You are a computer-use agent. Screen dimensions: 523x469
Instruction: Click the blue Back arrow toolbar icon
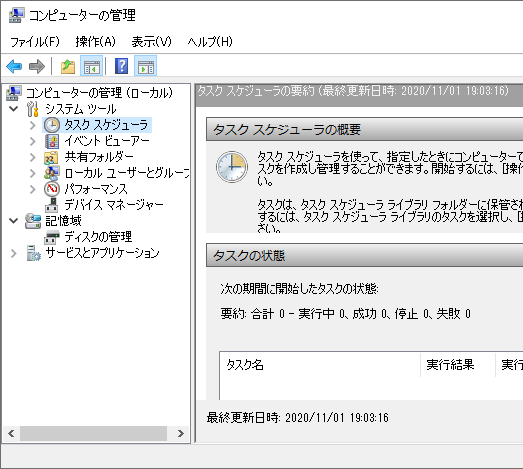(14, 66)
